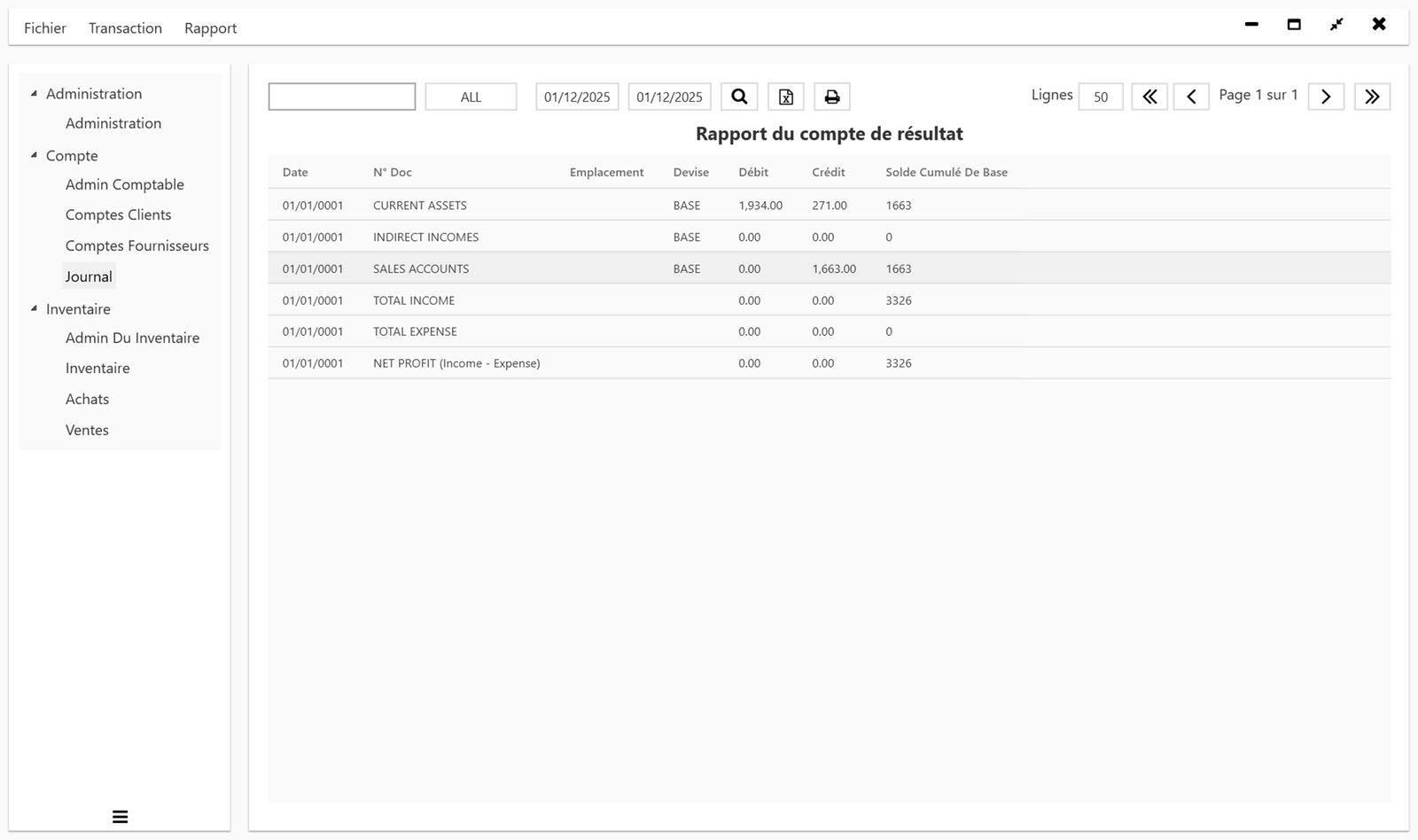Select the SALES ACCOUNTS row in the report
1418x840 pixels.
[x=620, y=268]
